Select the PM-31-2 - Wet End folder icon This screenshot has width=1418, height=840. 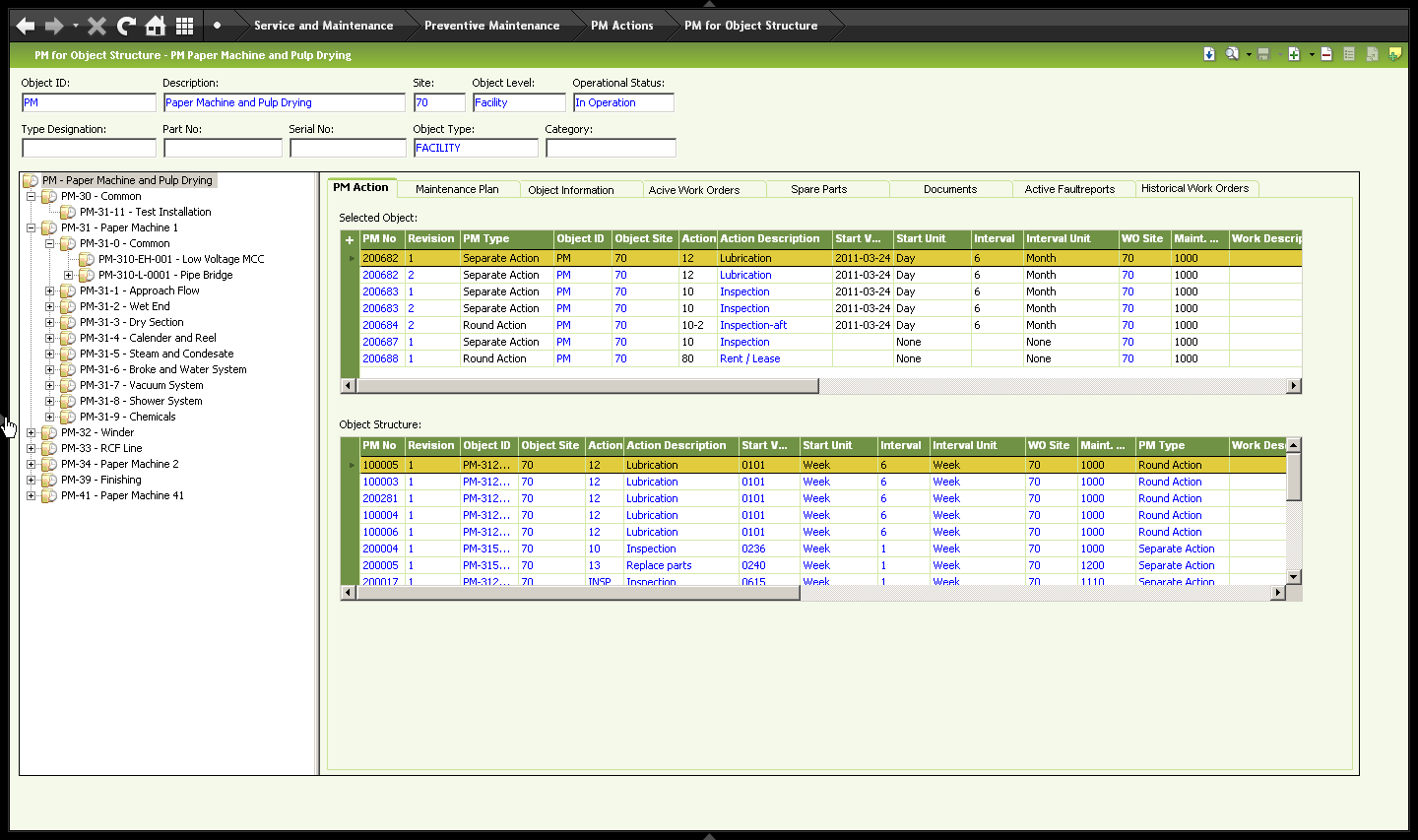point(68,306)
